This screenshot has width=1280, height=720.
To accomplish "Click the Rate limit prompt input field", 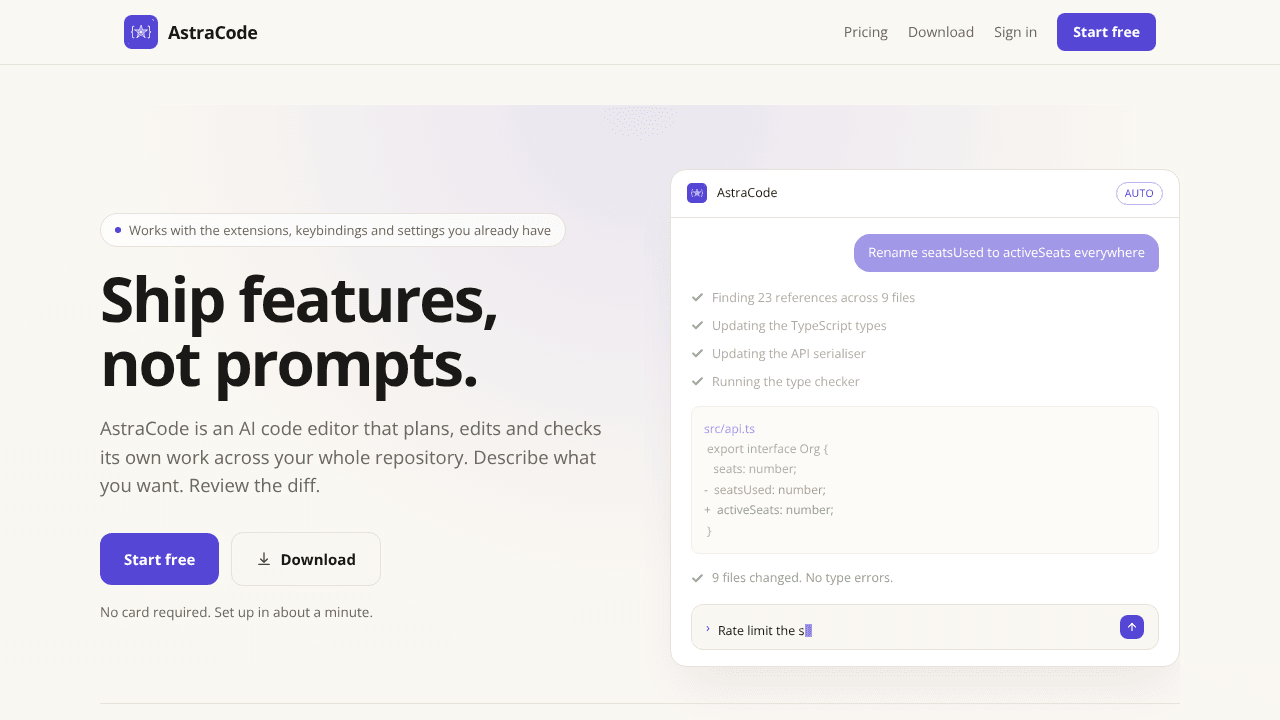I will pyautogui.click(x=925, y=627).
